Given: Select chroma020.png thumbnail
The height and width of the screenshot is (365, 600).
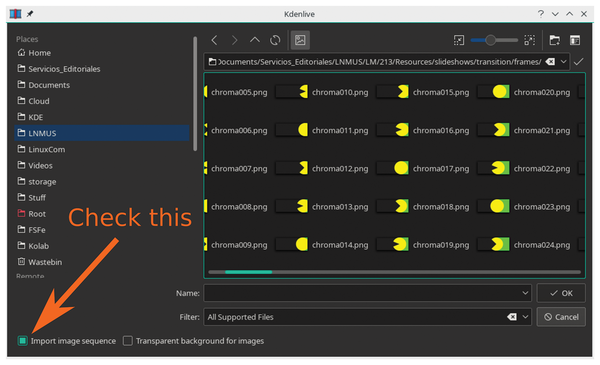Looking at the screenshot, I should (x=493, y=92).
